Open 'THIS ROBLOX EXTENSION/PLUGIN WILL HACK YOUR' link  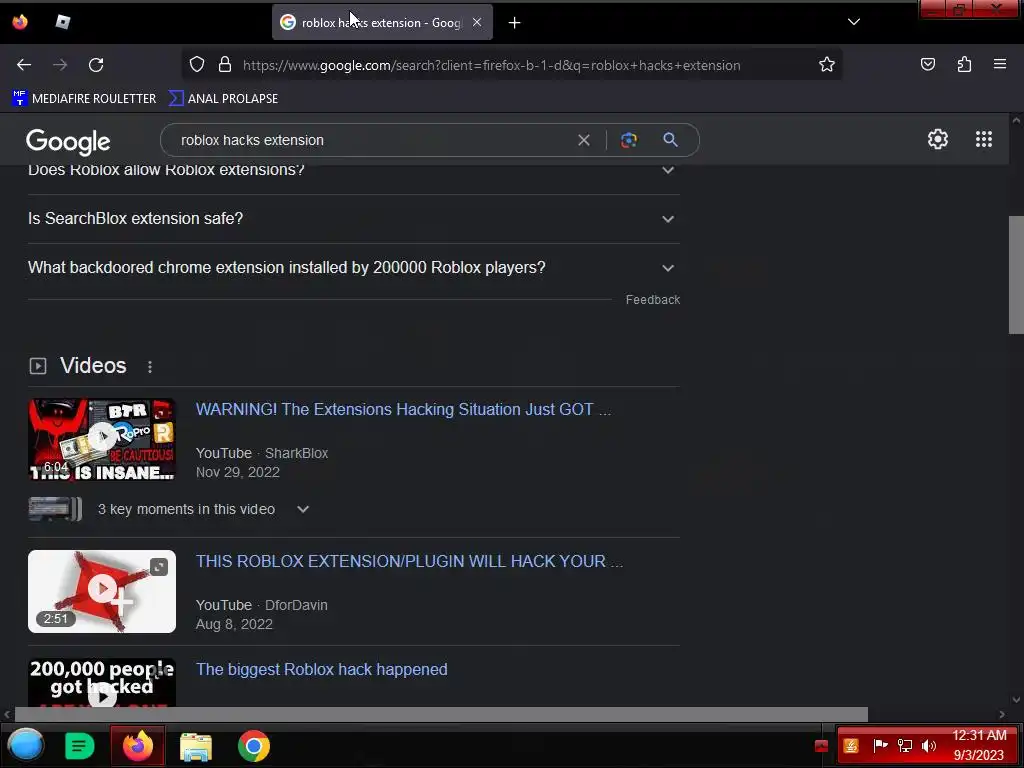point(409,562)
